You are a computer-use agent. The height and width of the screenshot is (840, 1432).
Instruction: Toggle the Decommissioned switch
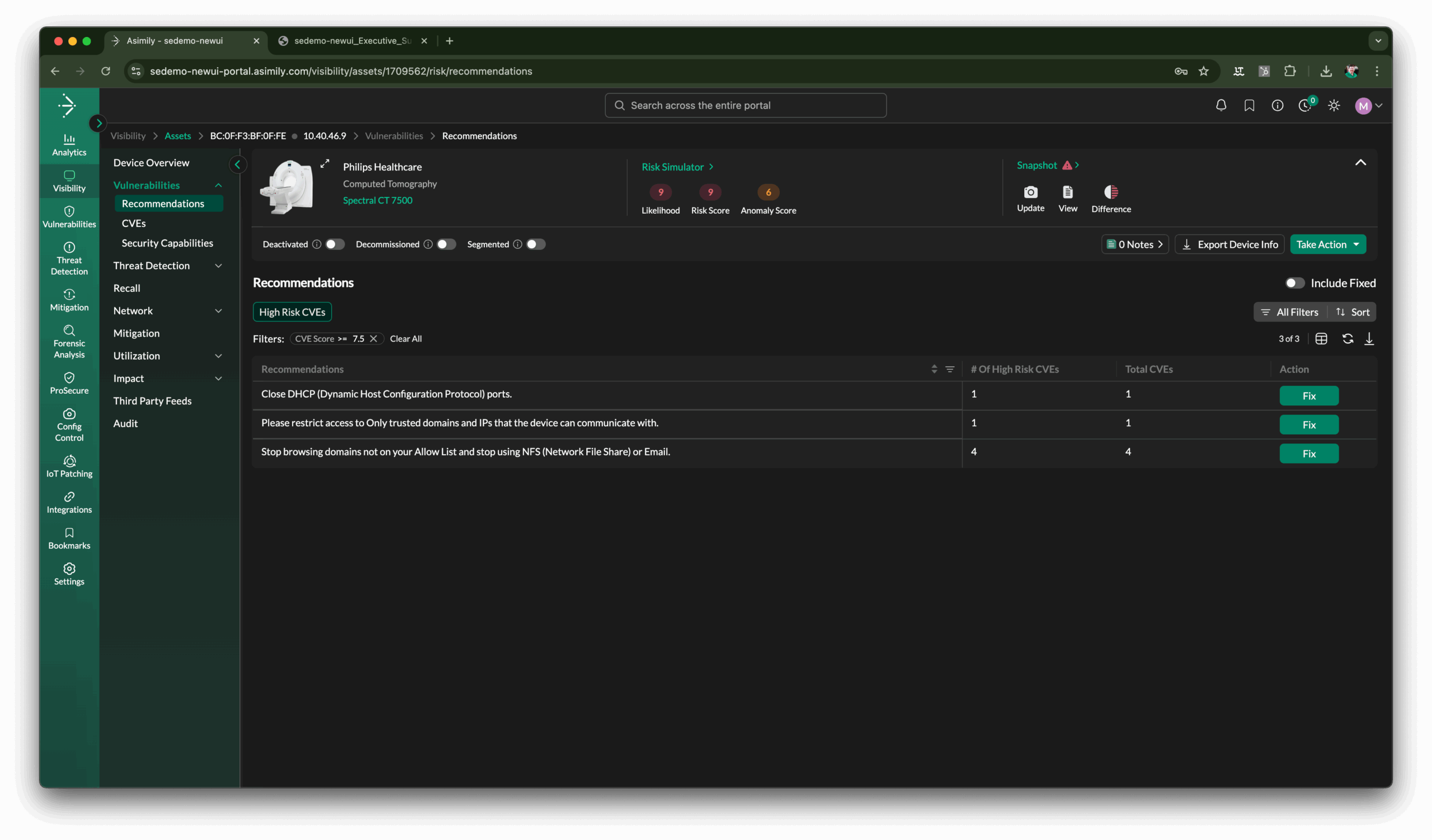tap(446, 244)
